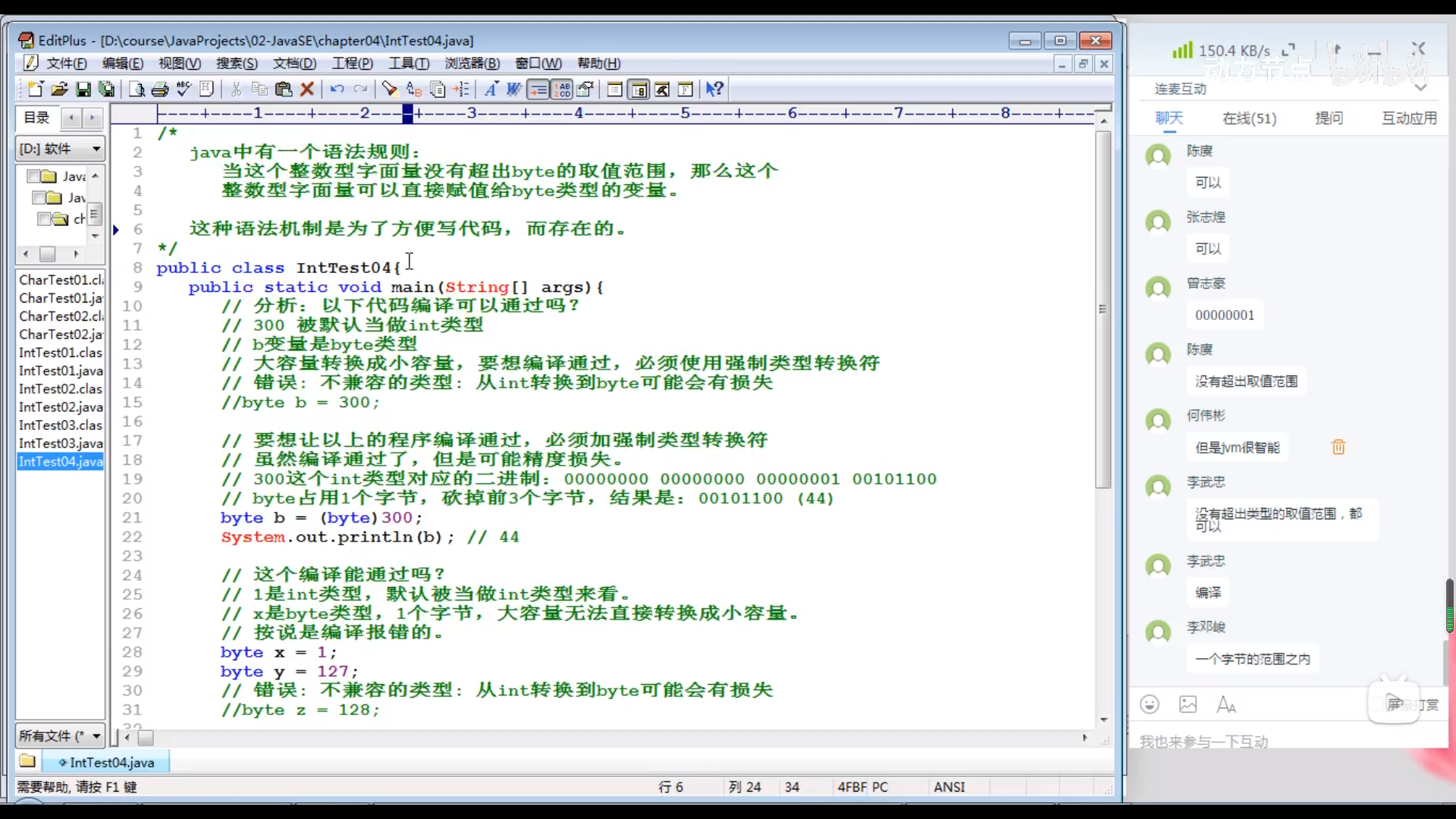Screen dimensions: 1456x819
Task: Click the red X Delete icon
Action: pos(307,89)
